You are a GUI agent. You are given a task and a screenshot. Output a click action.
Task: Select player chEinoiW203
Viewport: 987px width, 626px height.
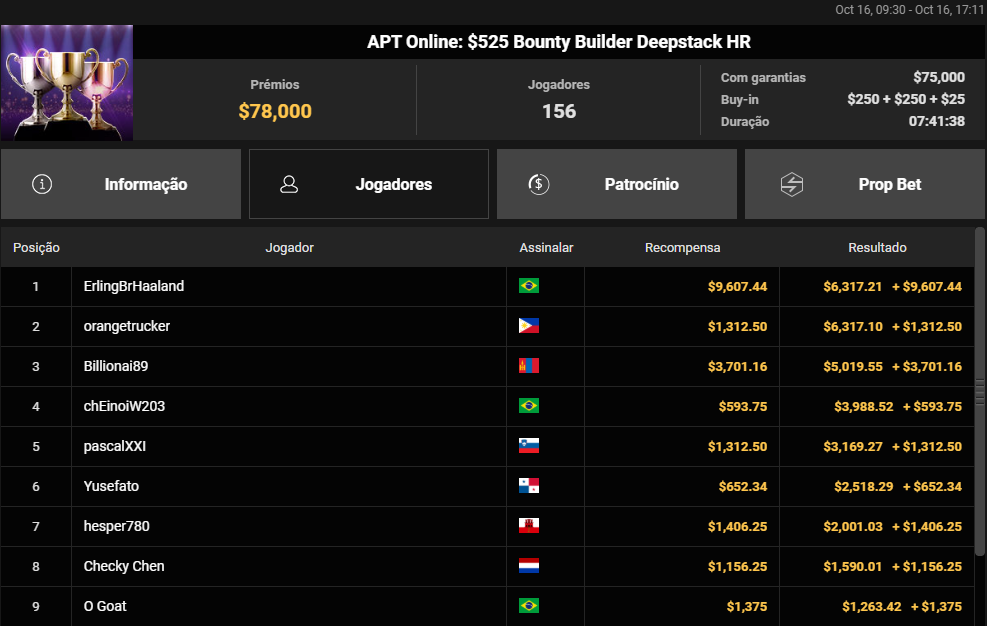point(124,406)
